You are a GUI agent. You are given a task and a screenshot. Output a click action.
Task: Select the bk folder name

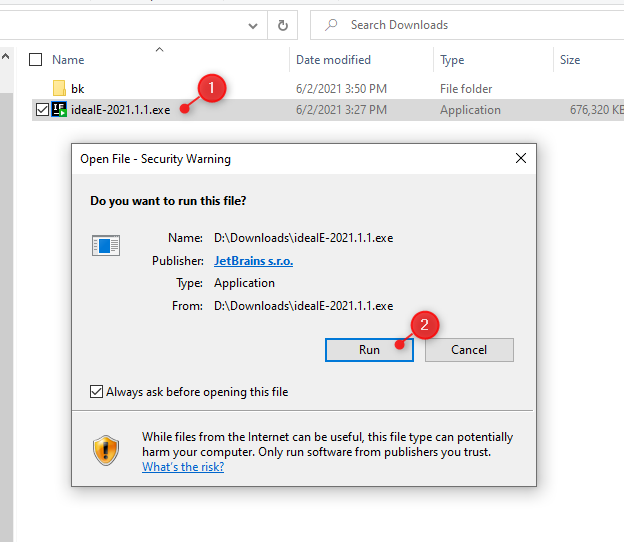click(78, 89)
